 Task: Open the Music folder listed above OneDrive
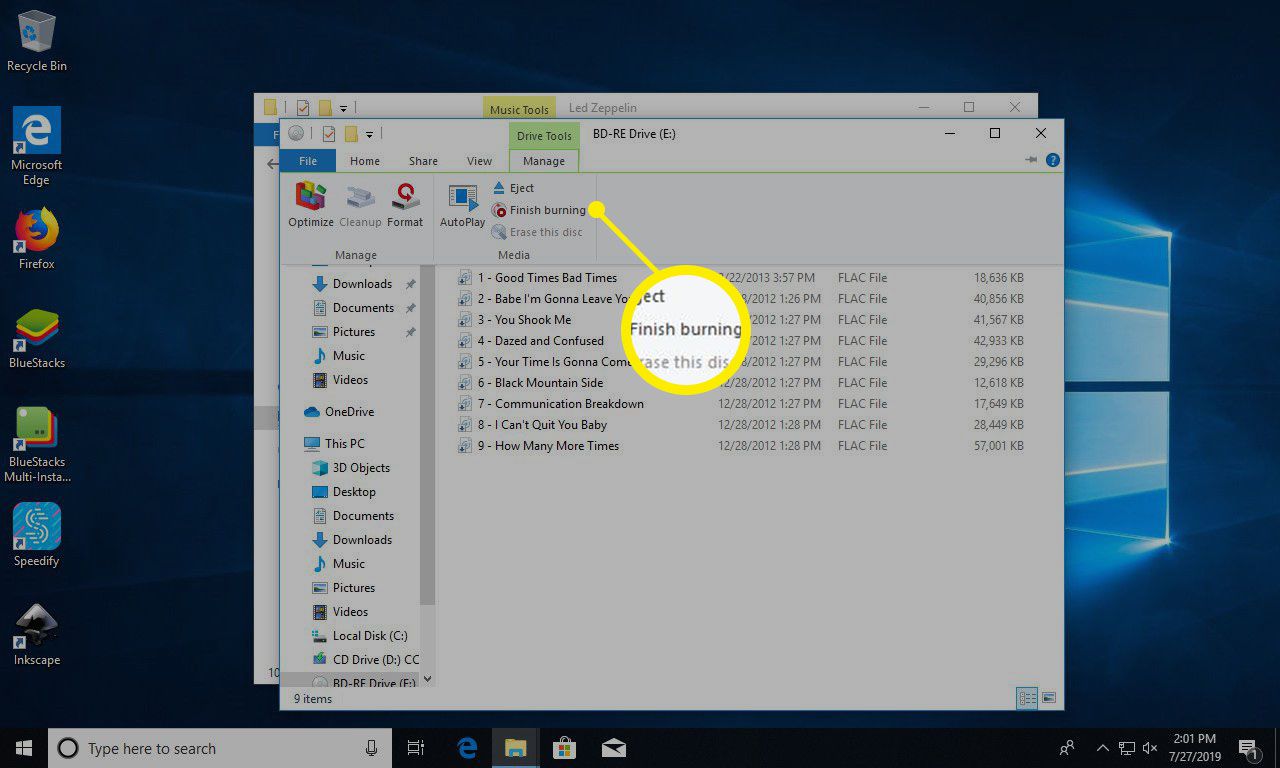[338, 356]
